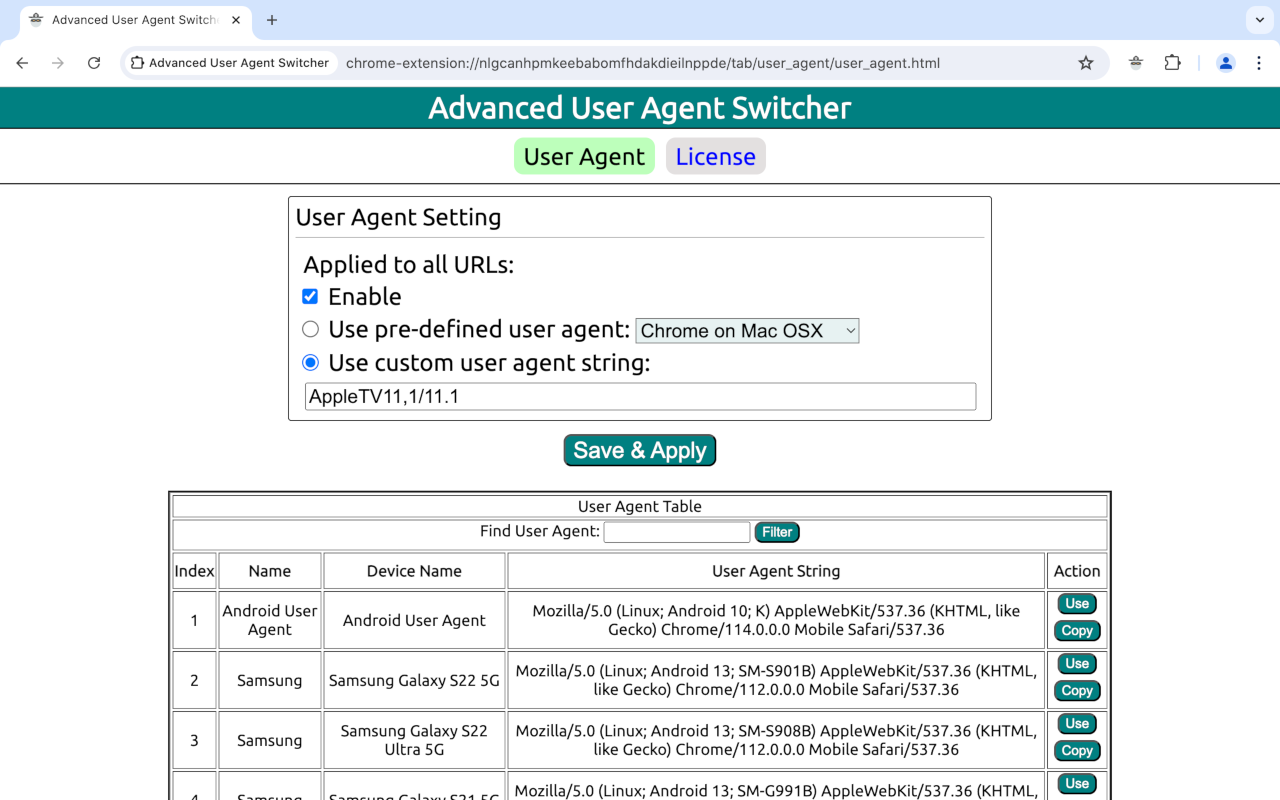This screenshot has height=800, width=1280.
Task: Select the User Agent tab
Action: point(584,156)
